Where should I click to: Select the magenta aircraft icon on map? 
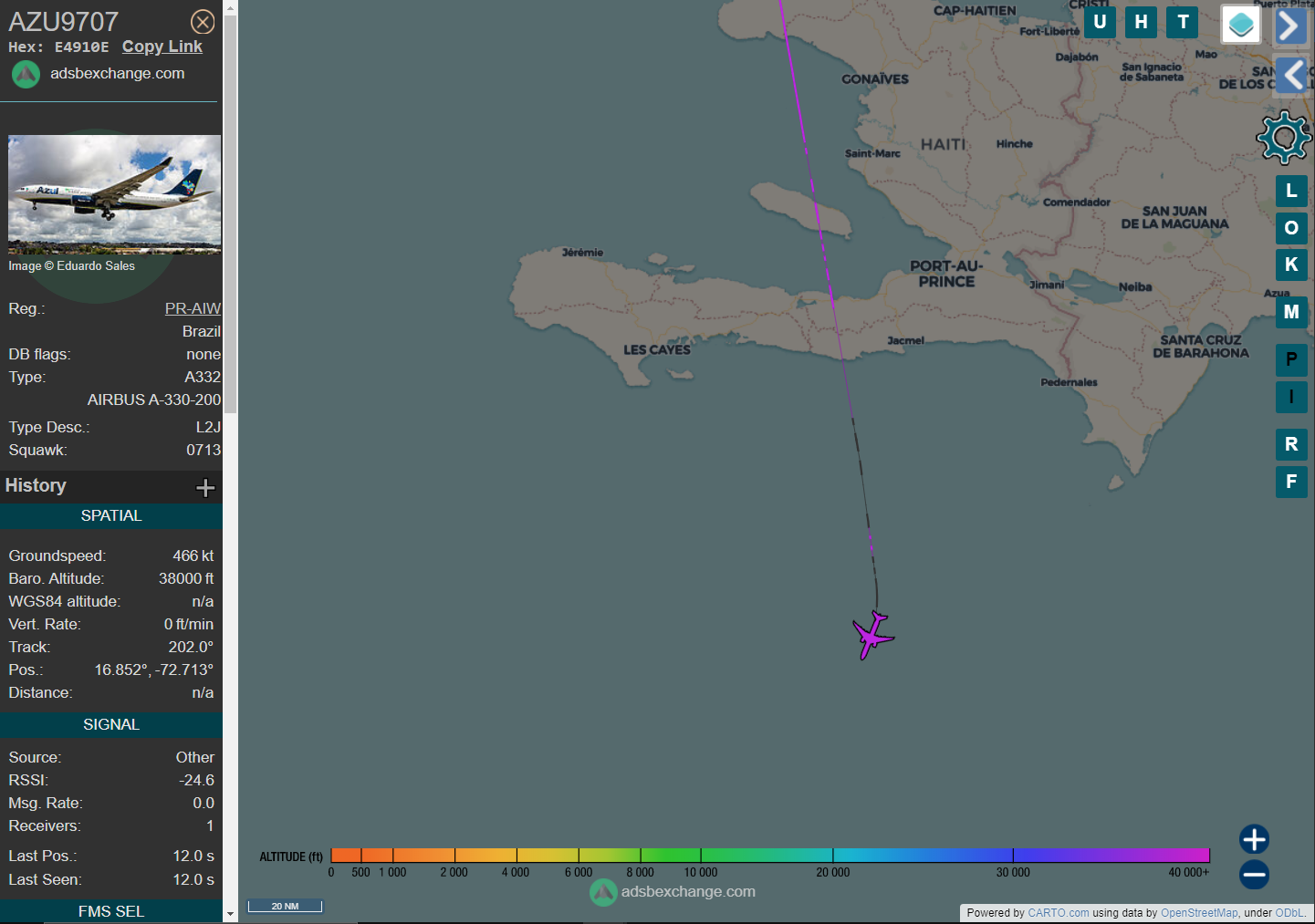pyautogui.click(x=873, y=635)
